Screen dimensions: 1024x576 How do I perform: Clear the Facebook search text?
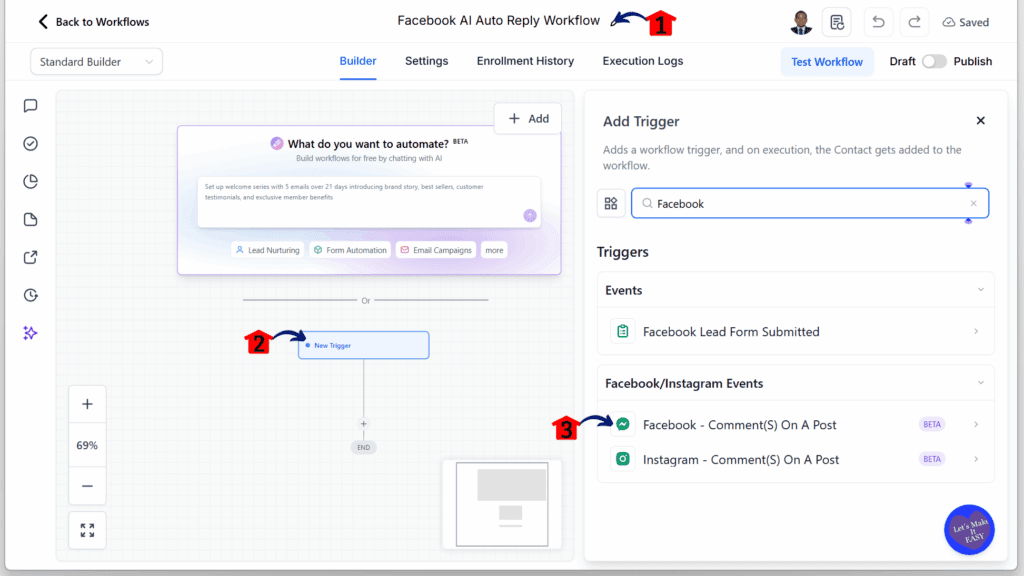(974, 204)
